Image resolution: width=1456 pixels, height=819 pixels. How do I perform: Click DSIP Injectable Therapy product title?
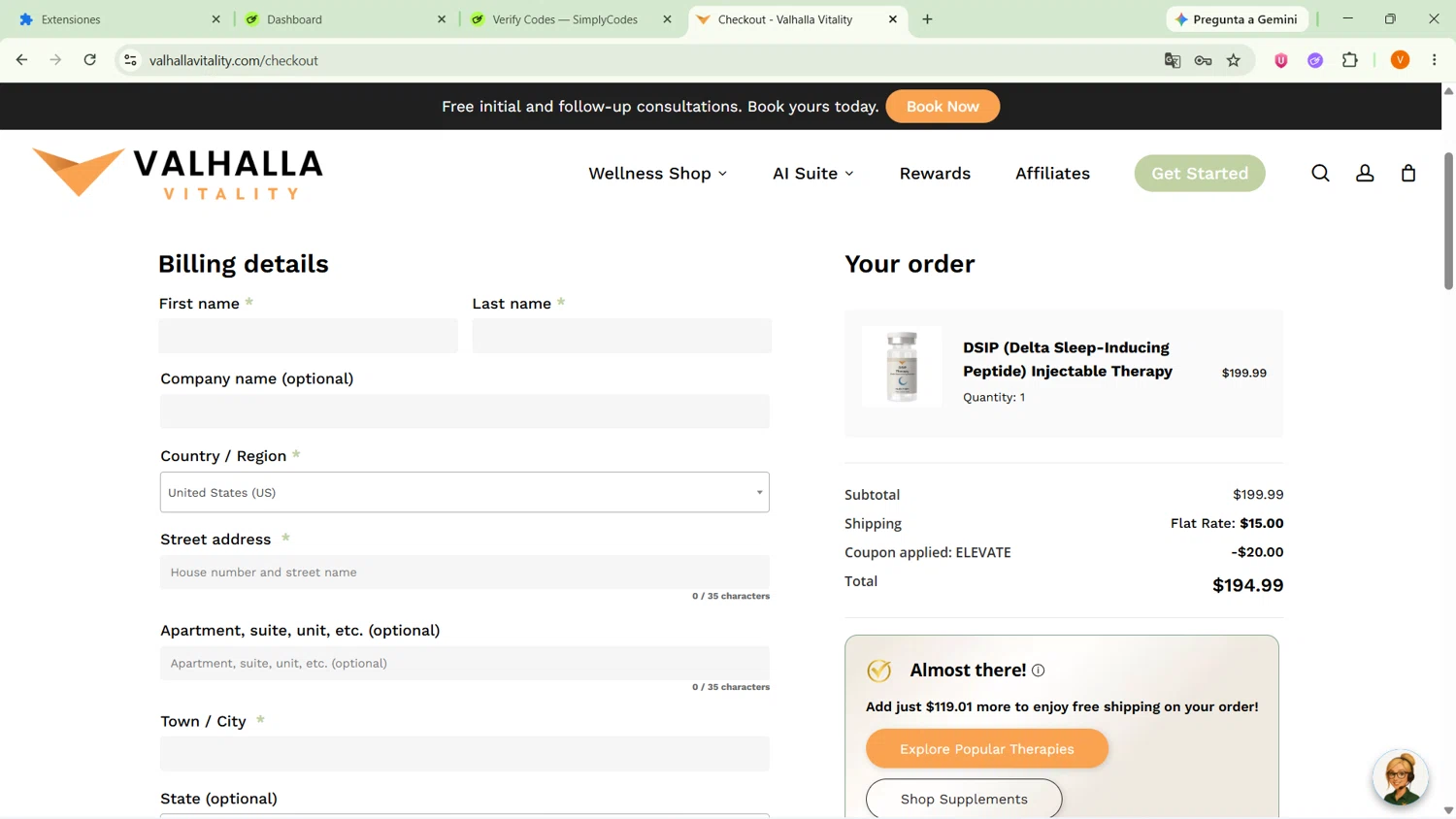(x=1068, y=359)
